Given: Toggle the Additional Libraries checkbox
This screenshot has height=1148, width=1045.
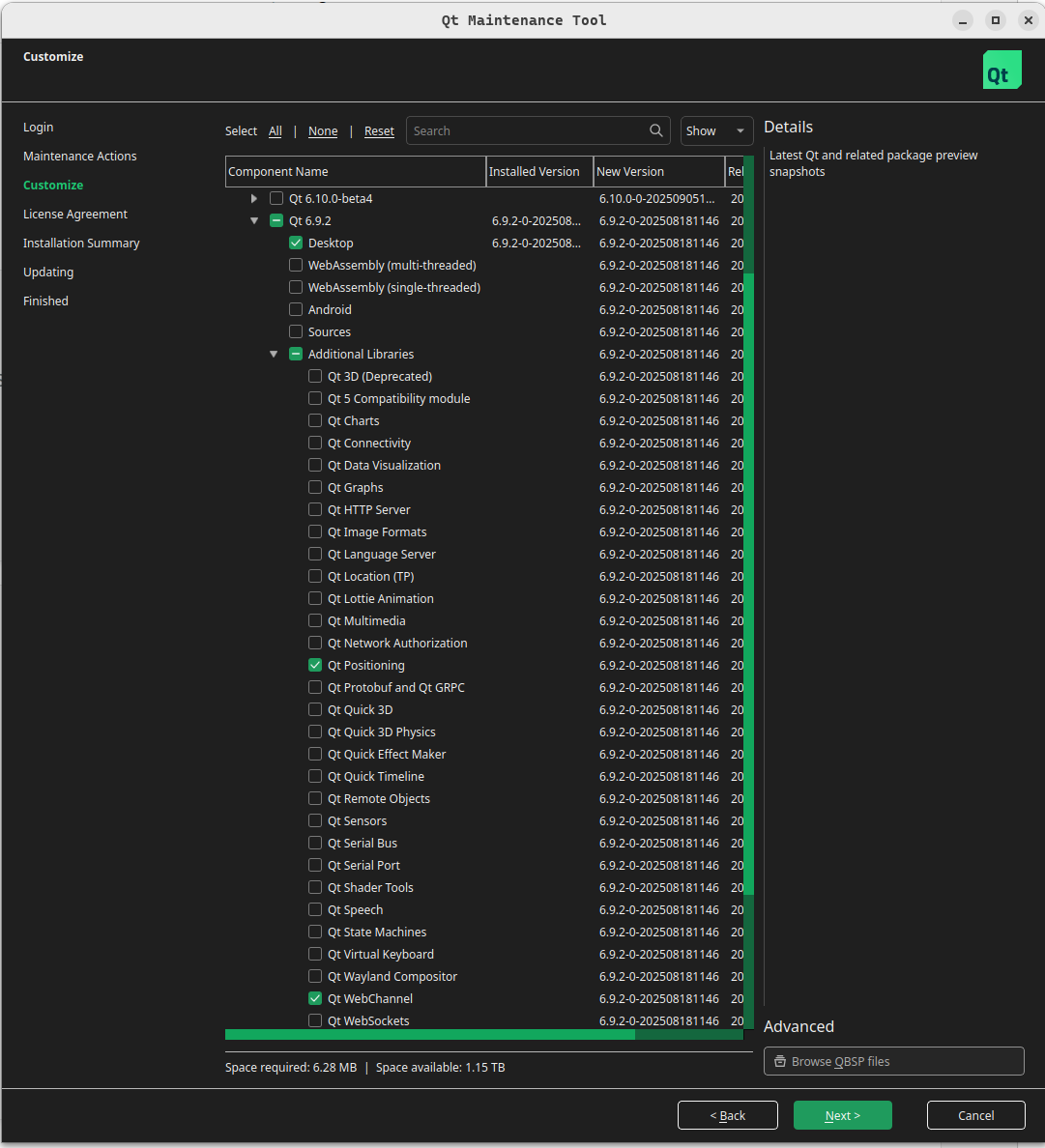Looking at the screenshot, I should tap(296, 354).
